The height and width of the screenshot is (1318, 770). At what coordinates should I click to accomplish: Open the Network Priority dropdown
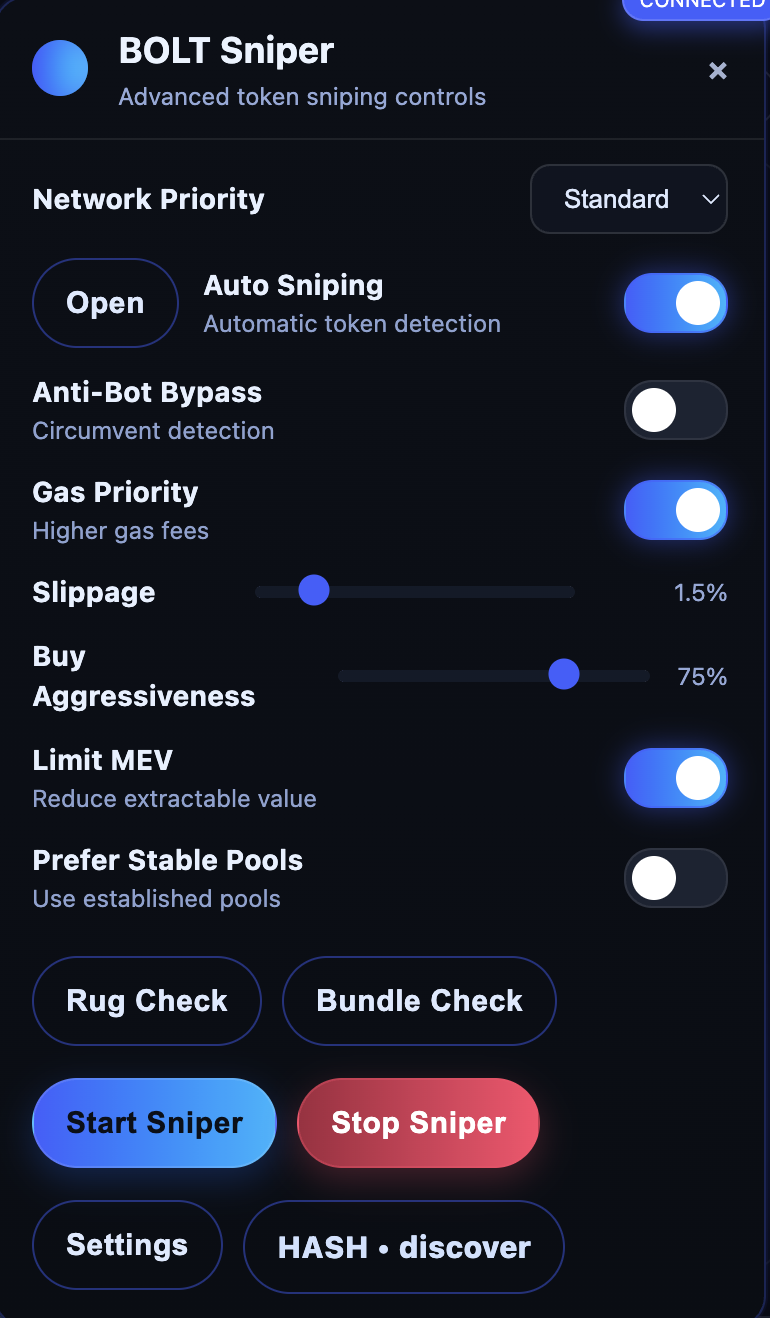(628, 199)
